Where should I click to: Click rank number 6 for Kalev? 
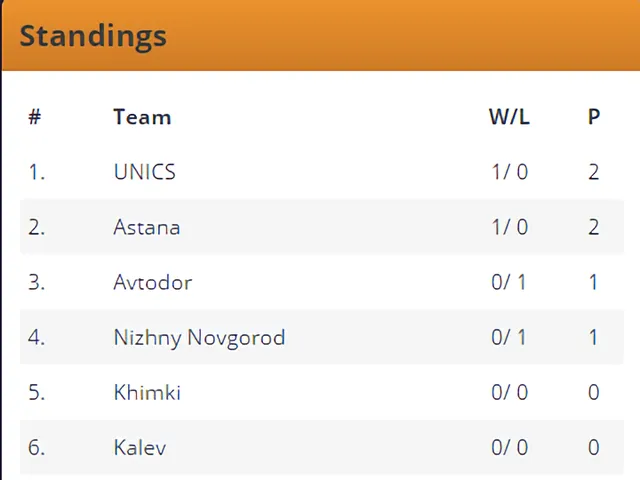(37, 447)
